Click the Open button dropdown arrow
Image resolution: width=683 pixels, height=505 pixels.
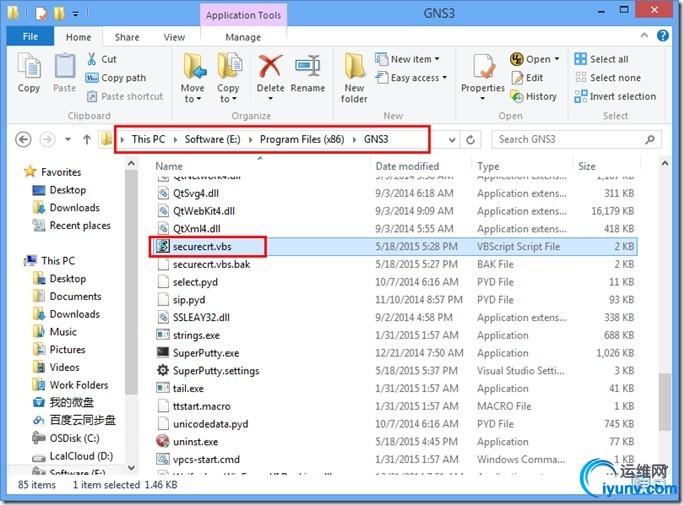(557, 59)
